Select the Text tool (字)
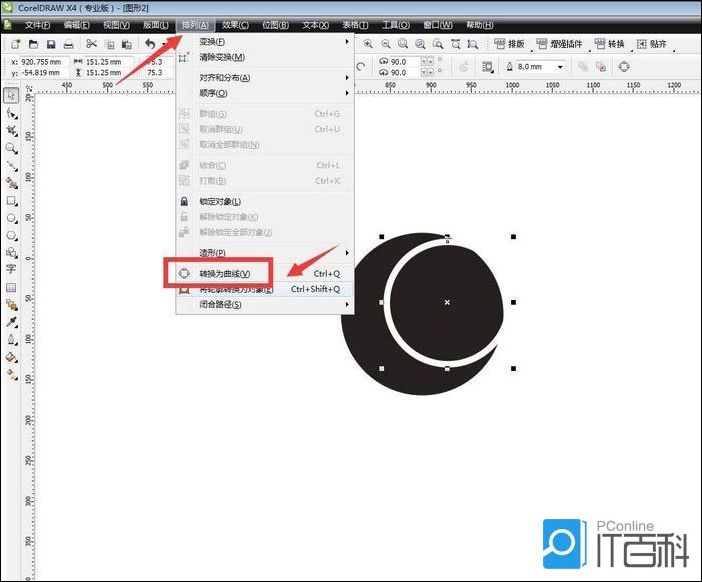Viewport: 702px width, 582px height. click(x=11, y=269)
